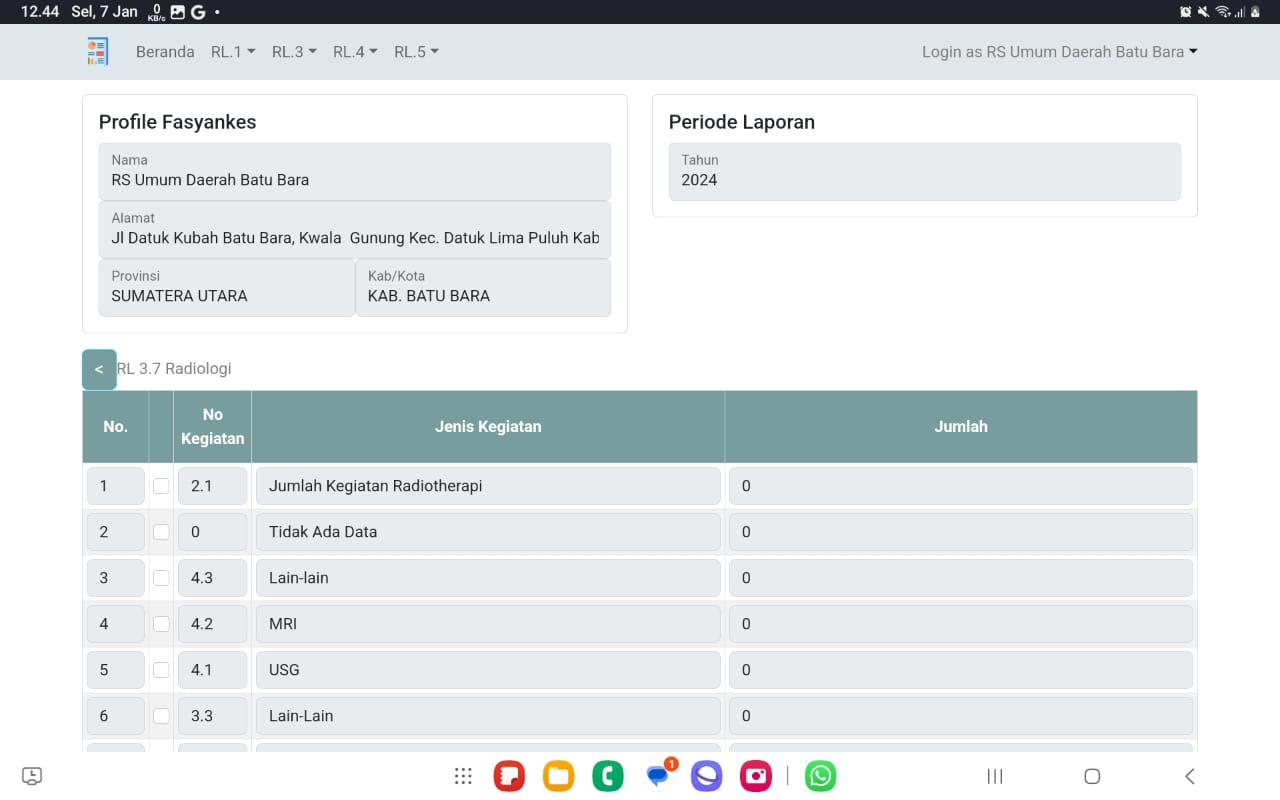The image size is (1280, 800).
Task: Open the app drawer grid icon
Action: pos(463,776)
